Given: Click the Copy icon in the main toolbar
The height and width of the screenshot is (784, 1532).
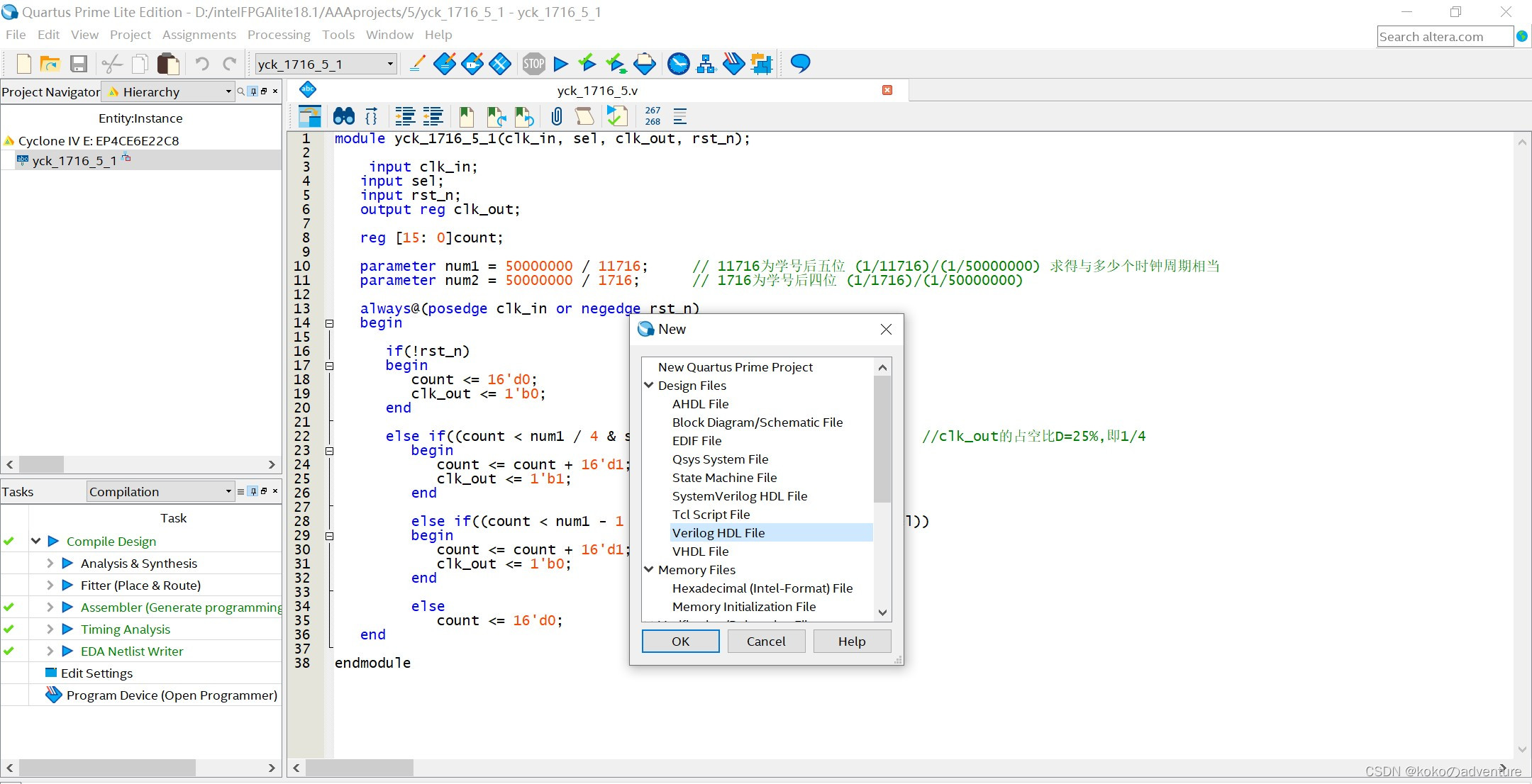Looking at the screenshot, I should pos(140,64).
